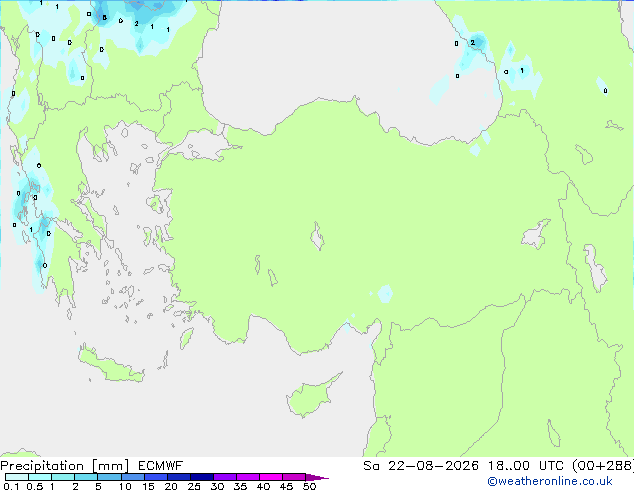Click the above-50 mm legend arrow tip
Image resolution: width=634 pixels, height=490 pixels.
pyautogui.click(x=317, y=478)
